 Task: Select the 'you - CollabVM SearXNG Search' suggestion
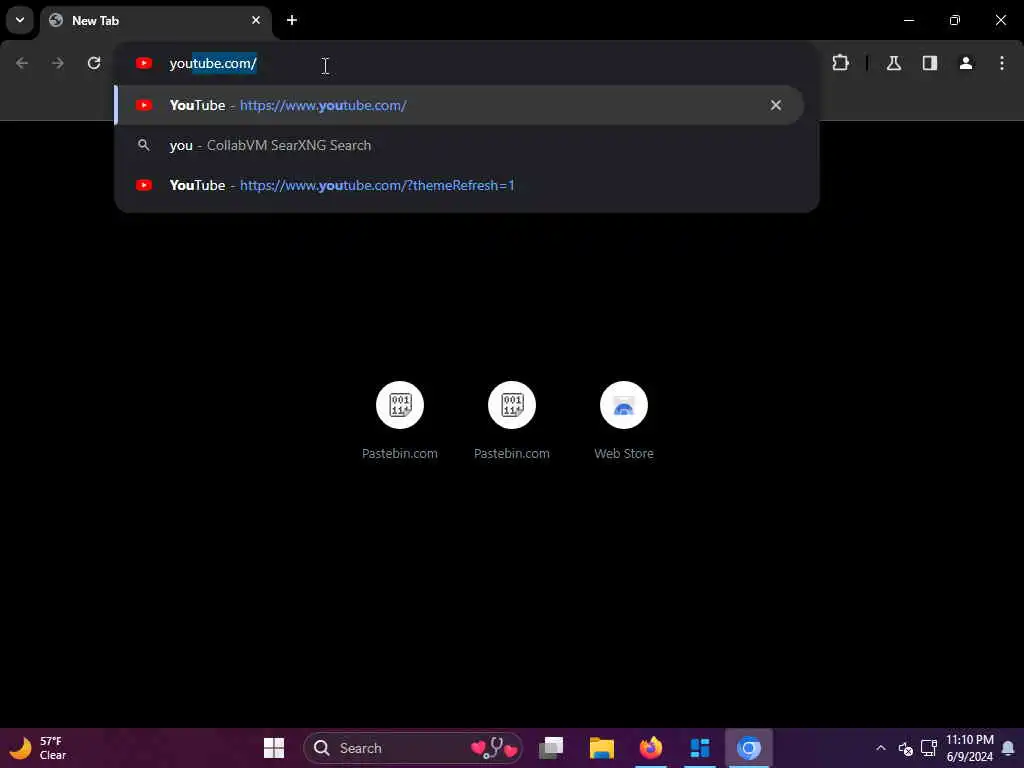click(x=458, y=146)
